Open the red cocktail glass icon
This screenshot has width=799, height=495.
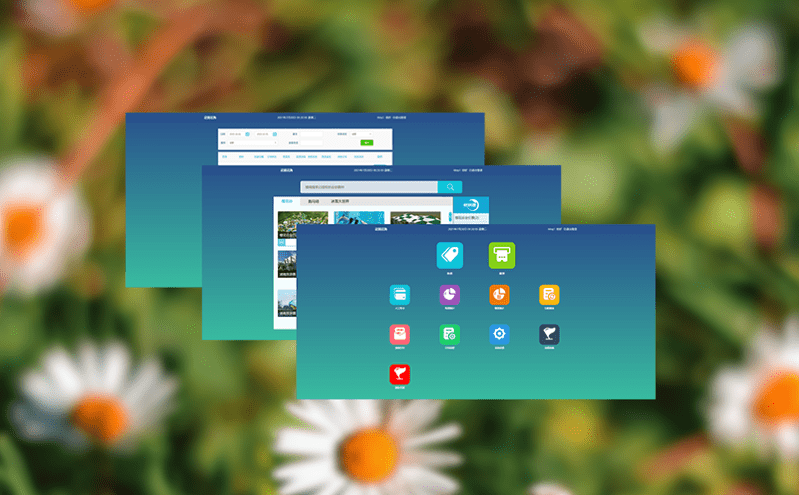tap(400, 374)
